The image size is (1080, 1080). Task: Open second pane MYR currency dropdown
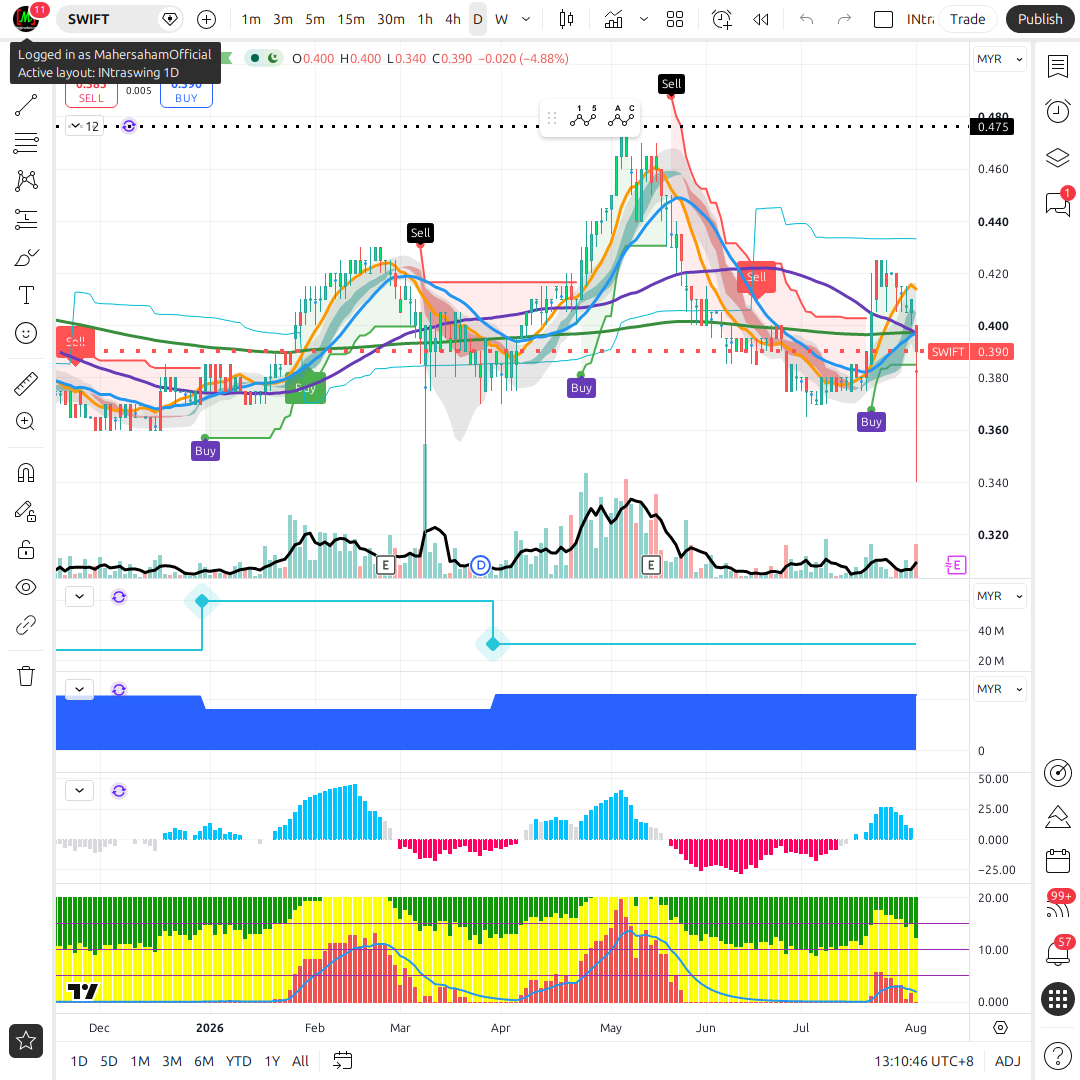point(999,596)
